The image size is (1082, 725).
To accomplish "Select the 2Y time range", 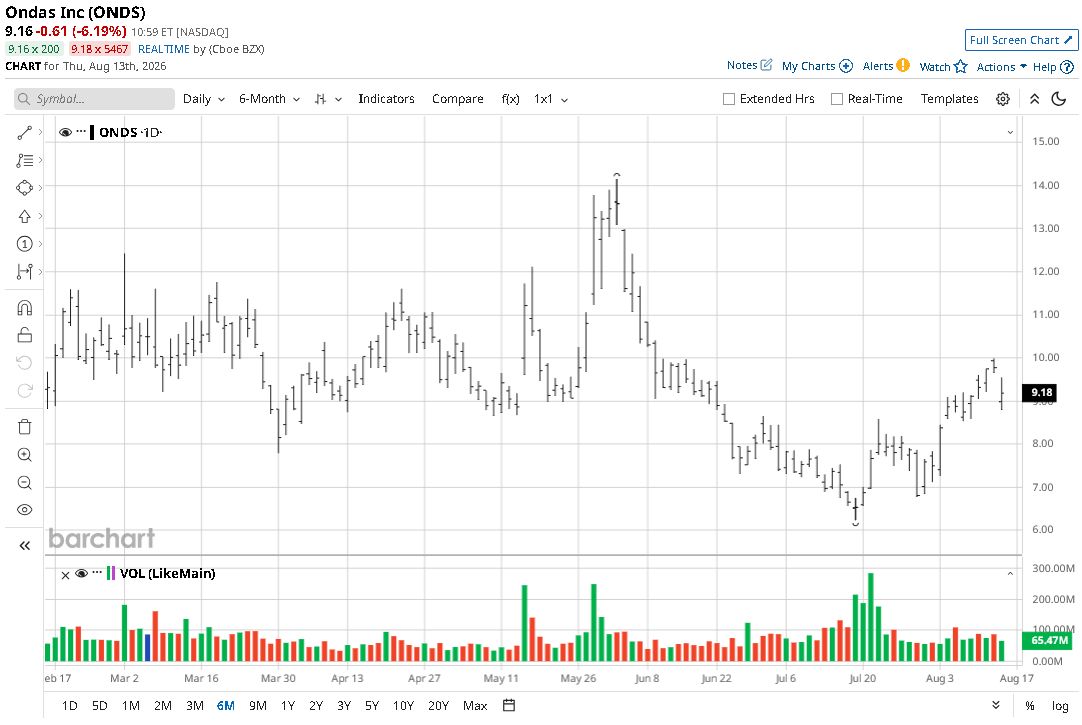I will point(315,705).
